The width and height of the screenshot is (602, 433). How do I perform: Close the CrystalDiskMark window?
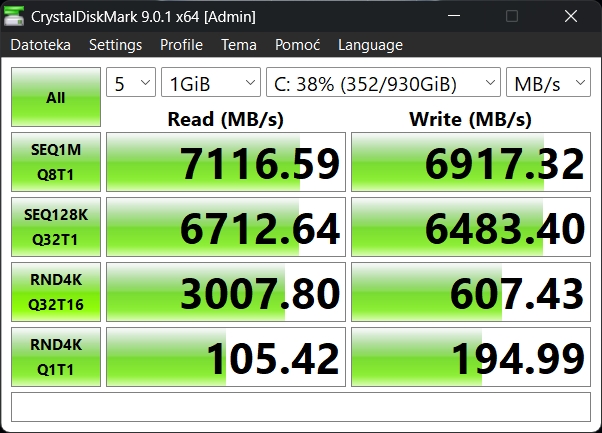[571, 16]
